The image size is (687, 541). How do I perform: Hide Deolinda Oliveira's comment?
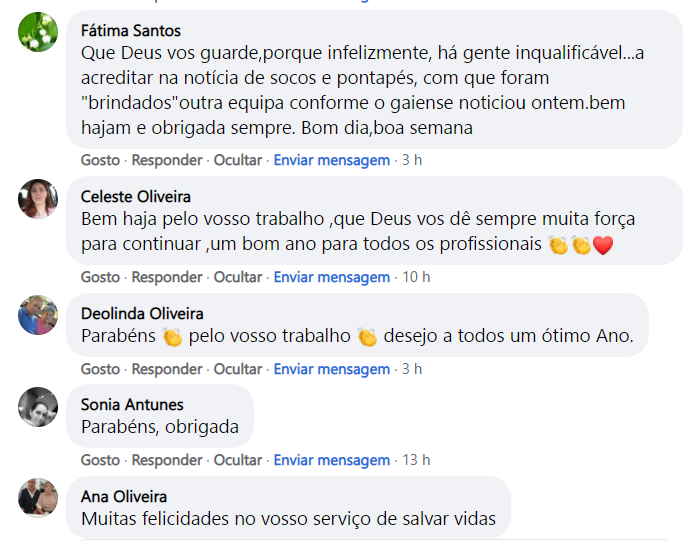click(238, 369)
